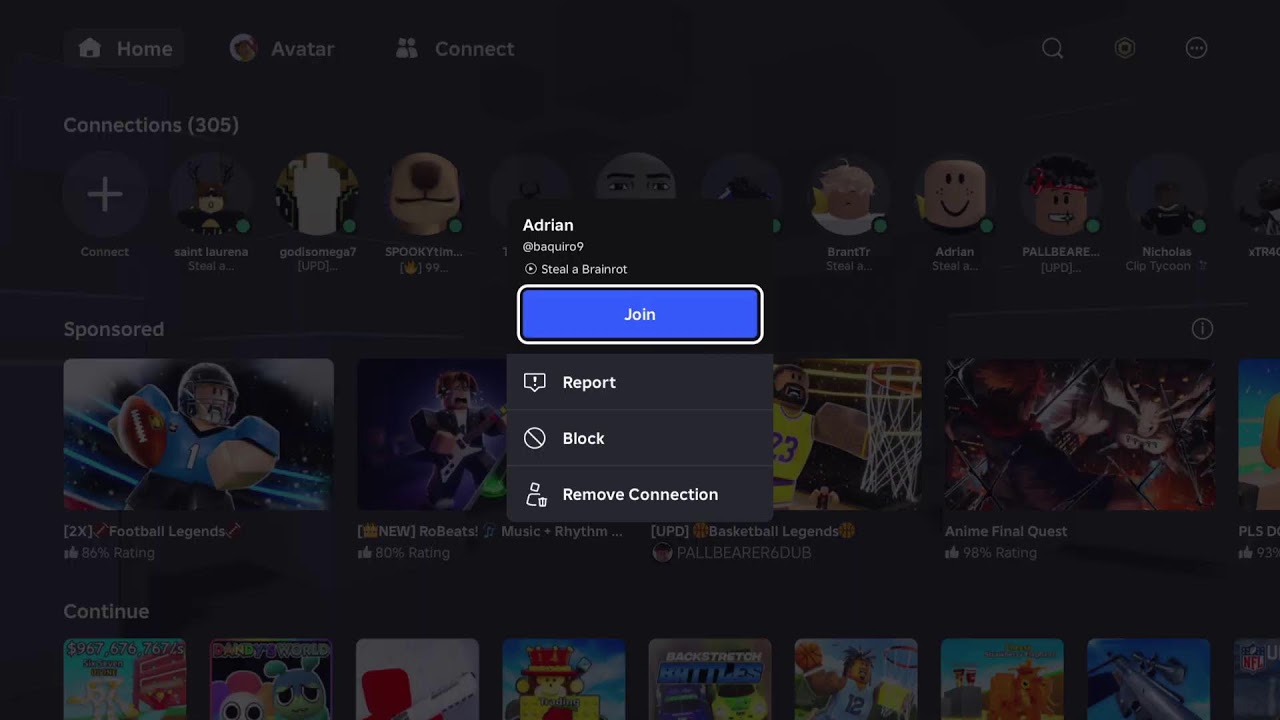This screenshot has height=720, width=1280.
Task: Open the Dandy's World game in Continue
Action: (x=271, y=679)
